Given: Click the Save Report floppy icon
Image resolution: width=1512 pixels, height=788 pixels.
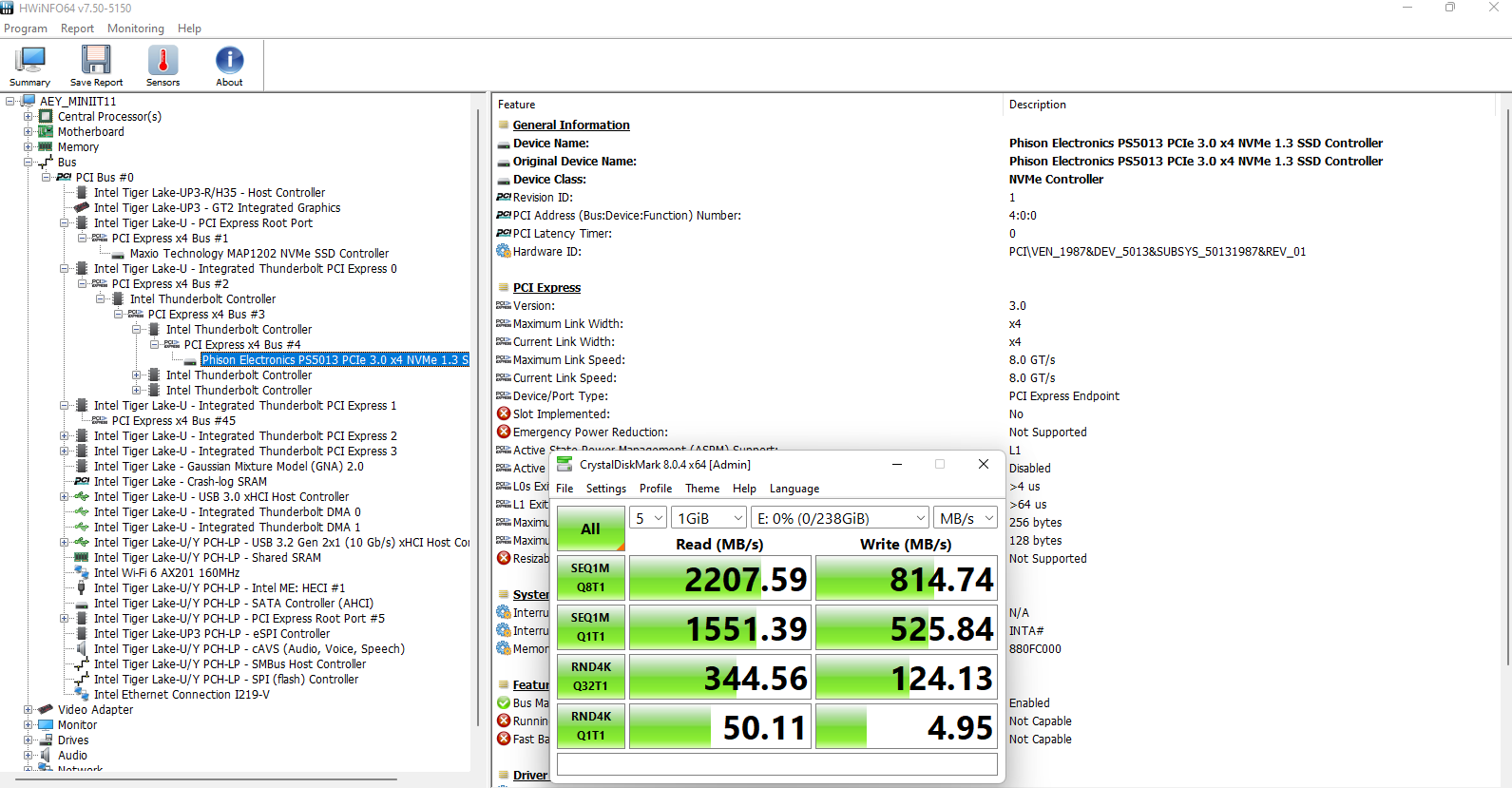Looking at the screenshot, I should [x=96, y=61].
